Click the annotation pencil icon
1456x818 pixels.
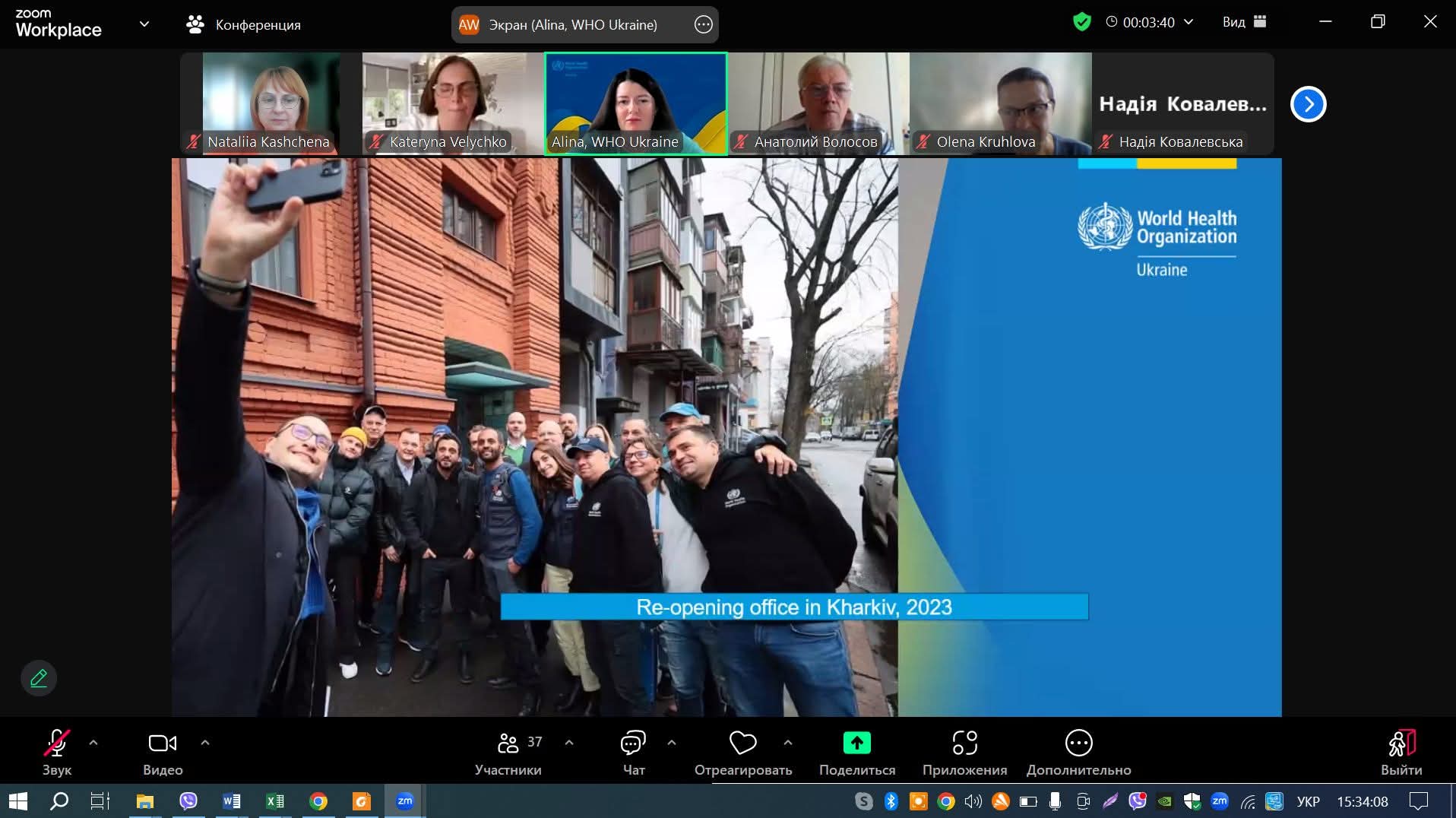click(x=39, y=677)
